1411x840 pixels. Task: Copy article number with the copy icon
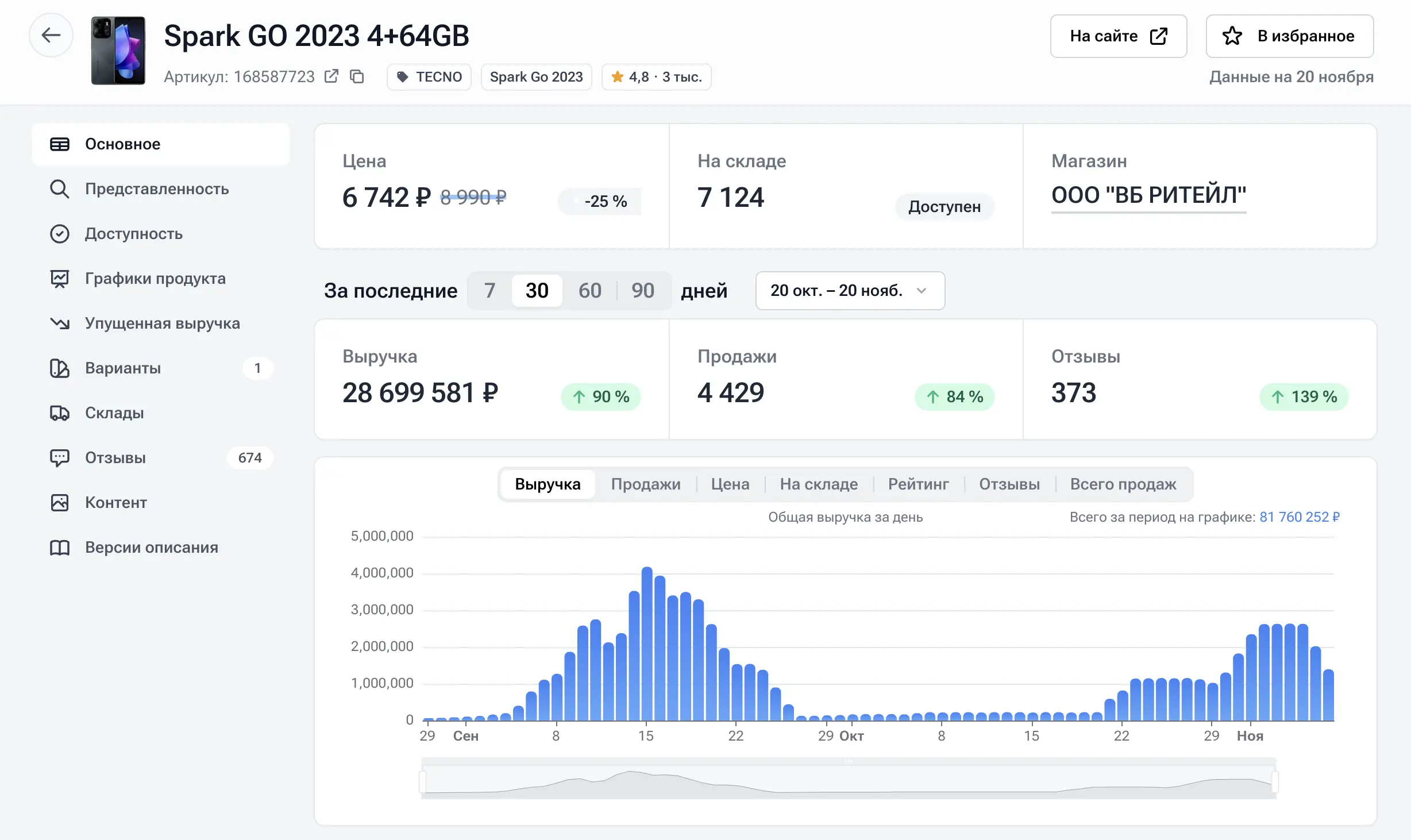(x=357, y=76)
